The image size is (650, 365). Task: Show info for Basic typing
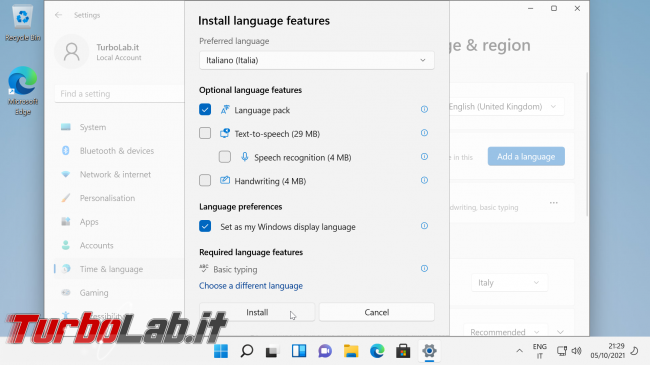[424, 268]
